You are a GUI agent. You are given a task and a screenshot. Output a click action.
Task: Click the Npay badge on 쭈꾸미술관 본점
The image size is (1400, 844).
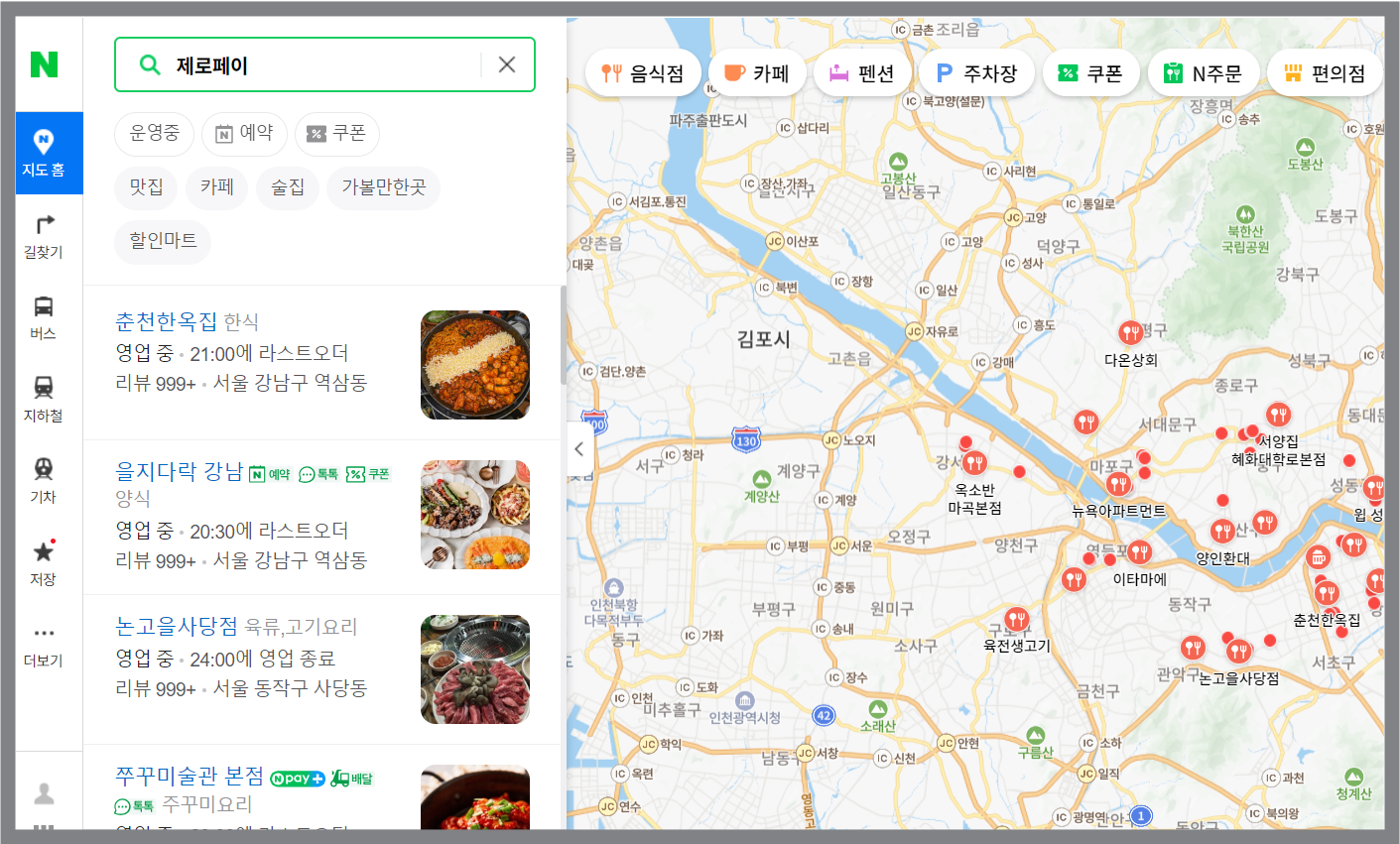click(298, 779)
